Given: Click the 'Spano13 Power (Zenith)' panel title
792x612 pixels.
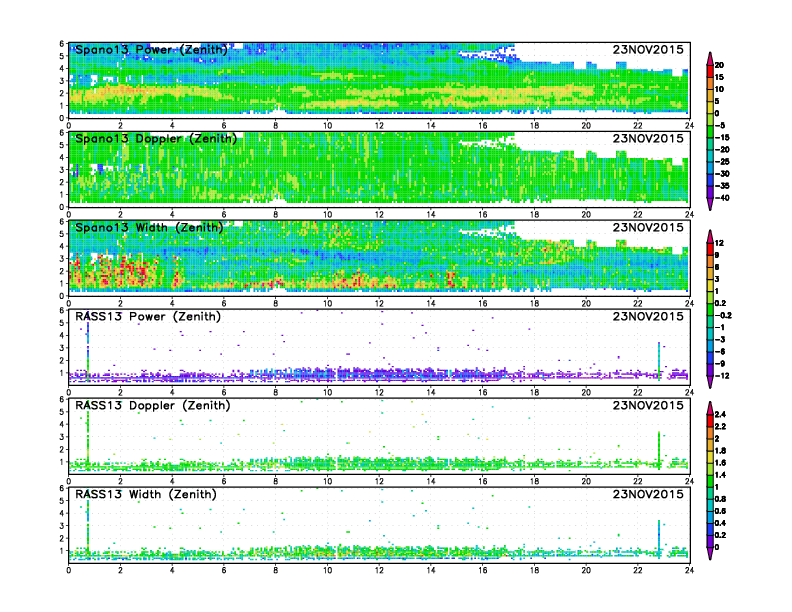Looking at the screenshot, I should [152, 50].
